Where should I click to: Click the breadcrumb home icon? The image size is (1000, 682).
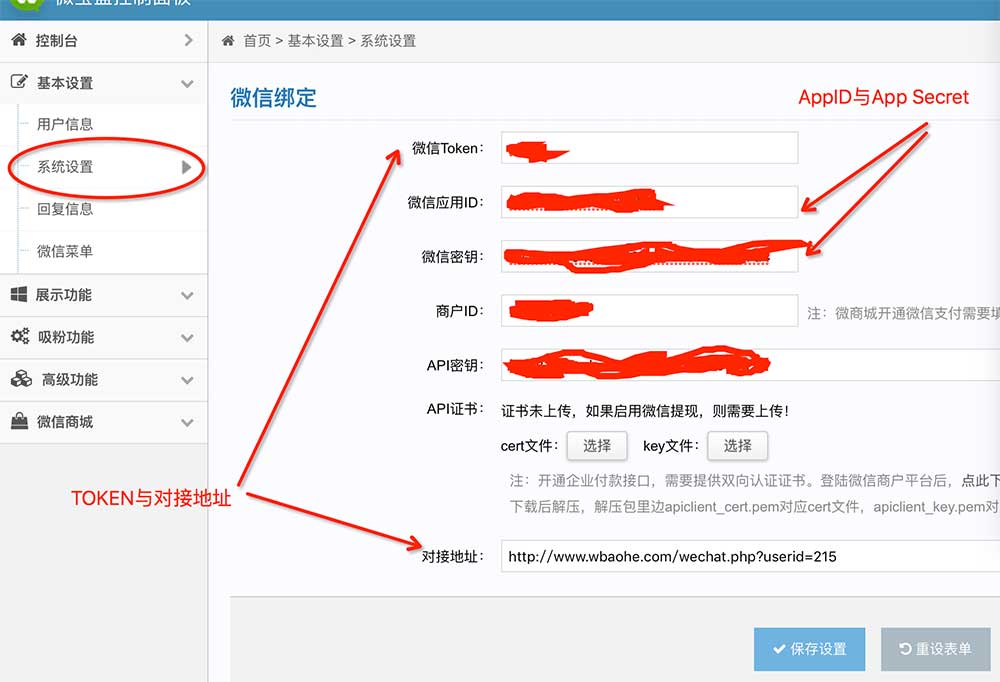click(228, 41)
